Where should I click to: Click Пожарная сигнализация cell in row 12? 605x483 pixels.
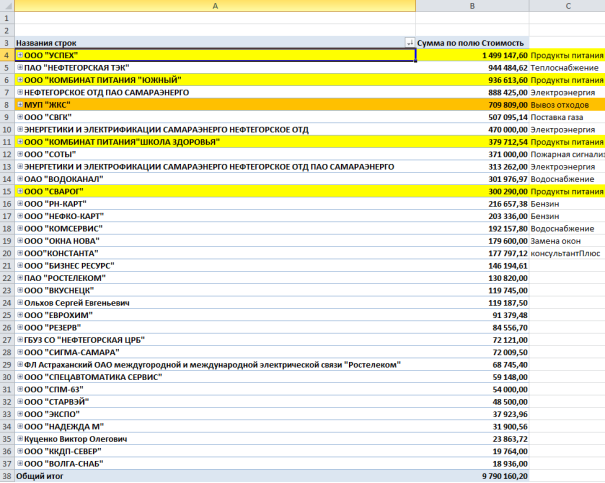[567, 154]
